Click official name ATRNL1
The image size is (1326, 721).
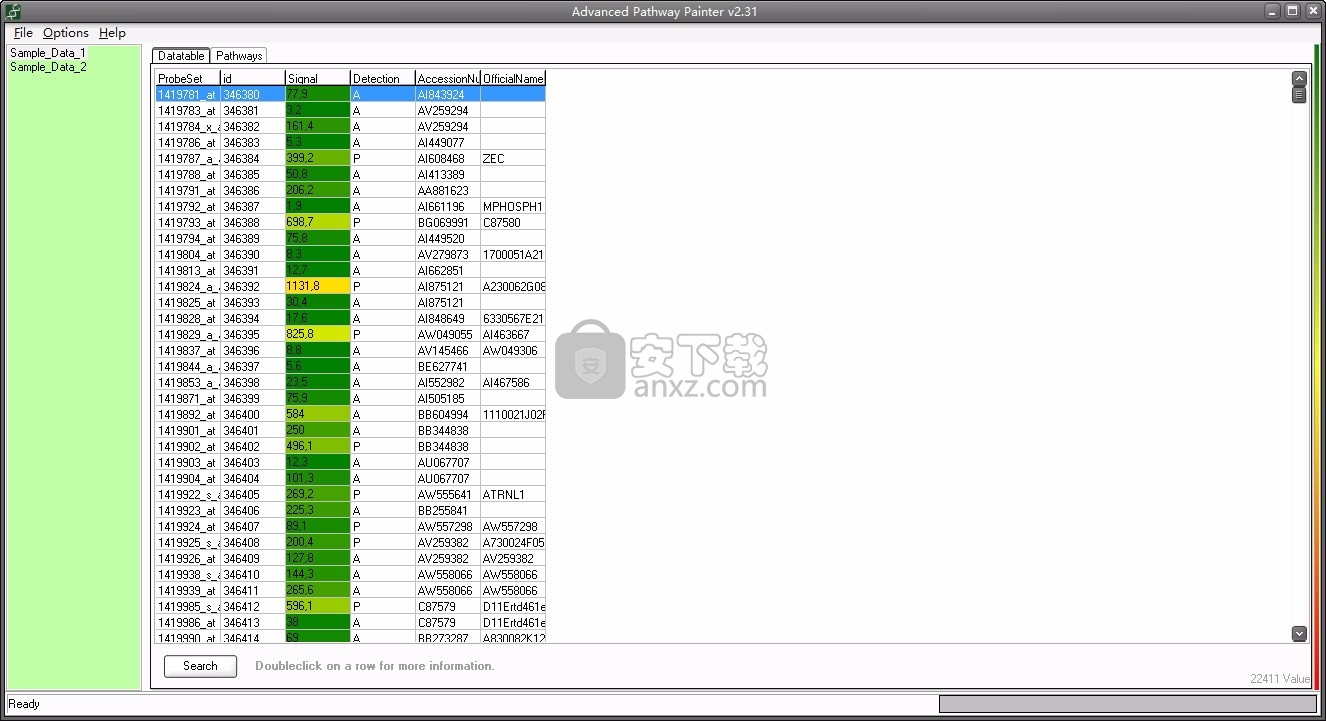point(513,494)
